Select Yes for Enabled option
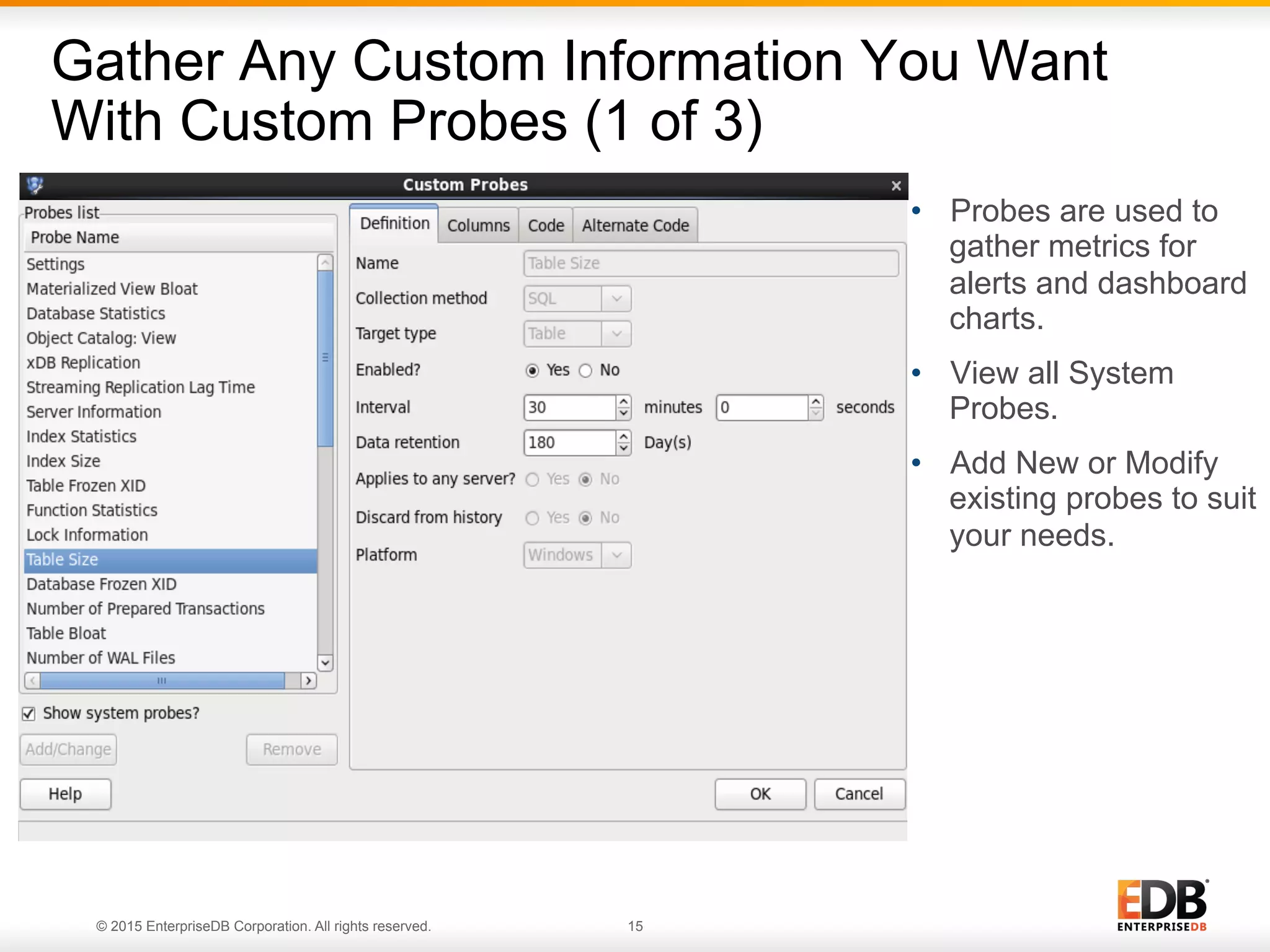 tap(532, 371)
